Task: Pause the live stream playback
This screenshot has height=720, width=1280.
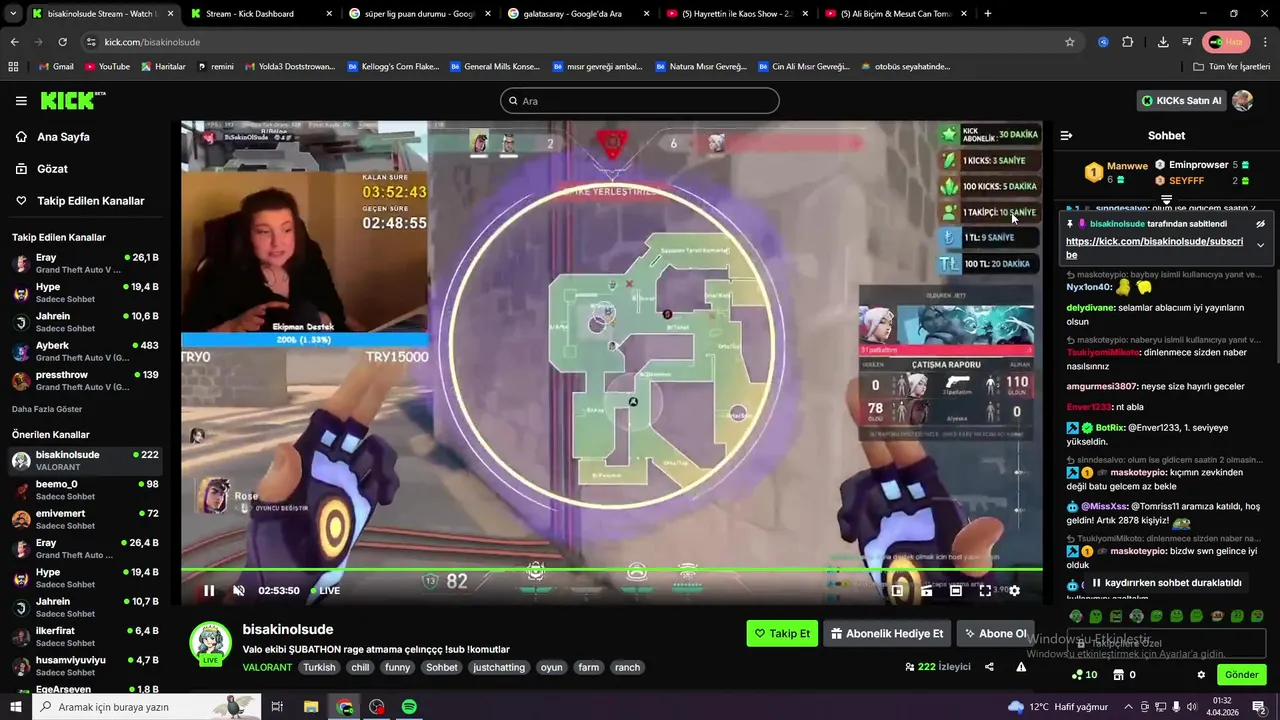Action: [x=209, y=591]
